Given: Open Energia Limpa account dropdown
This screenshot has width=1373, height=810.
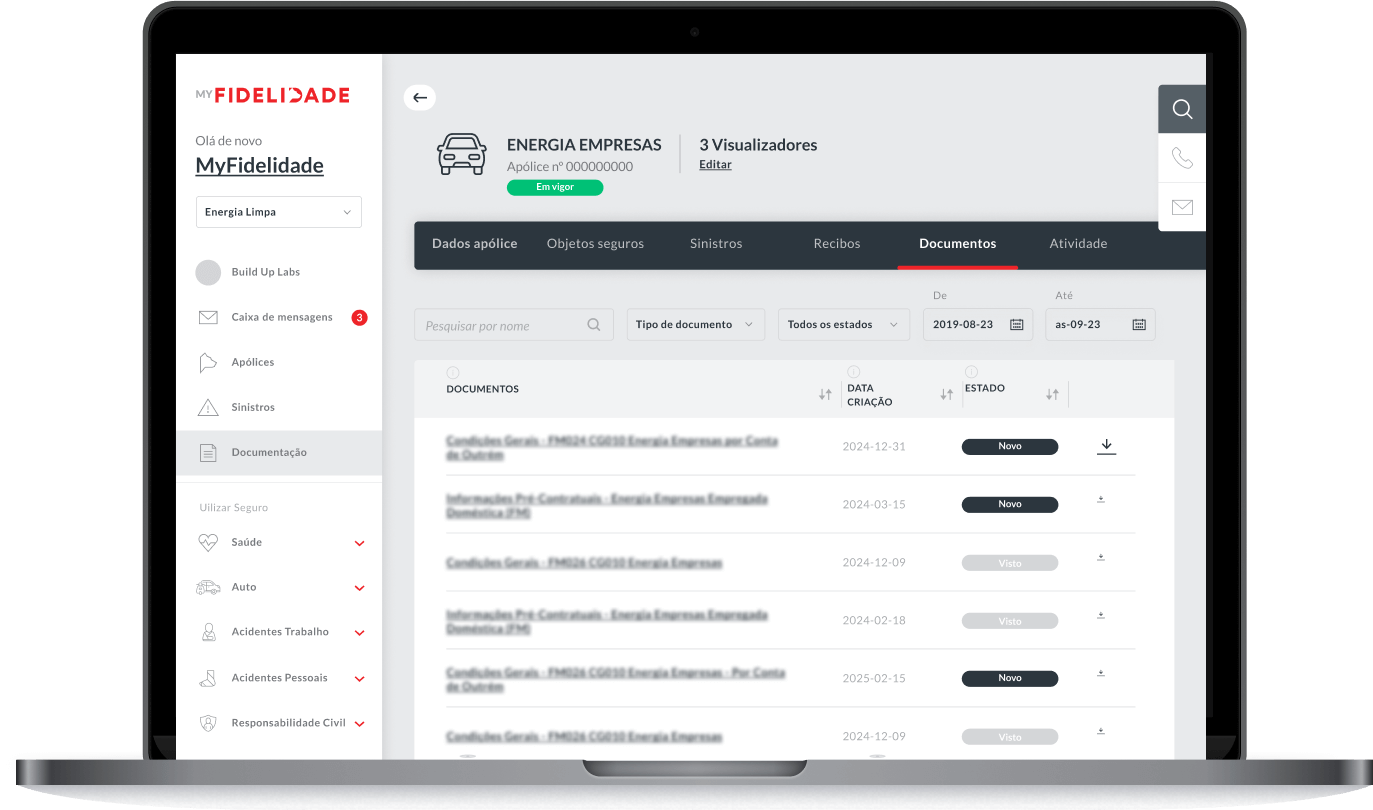Looking at the screenshot, I should tap(278, 212).
